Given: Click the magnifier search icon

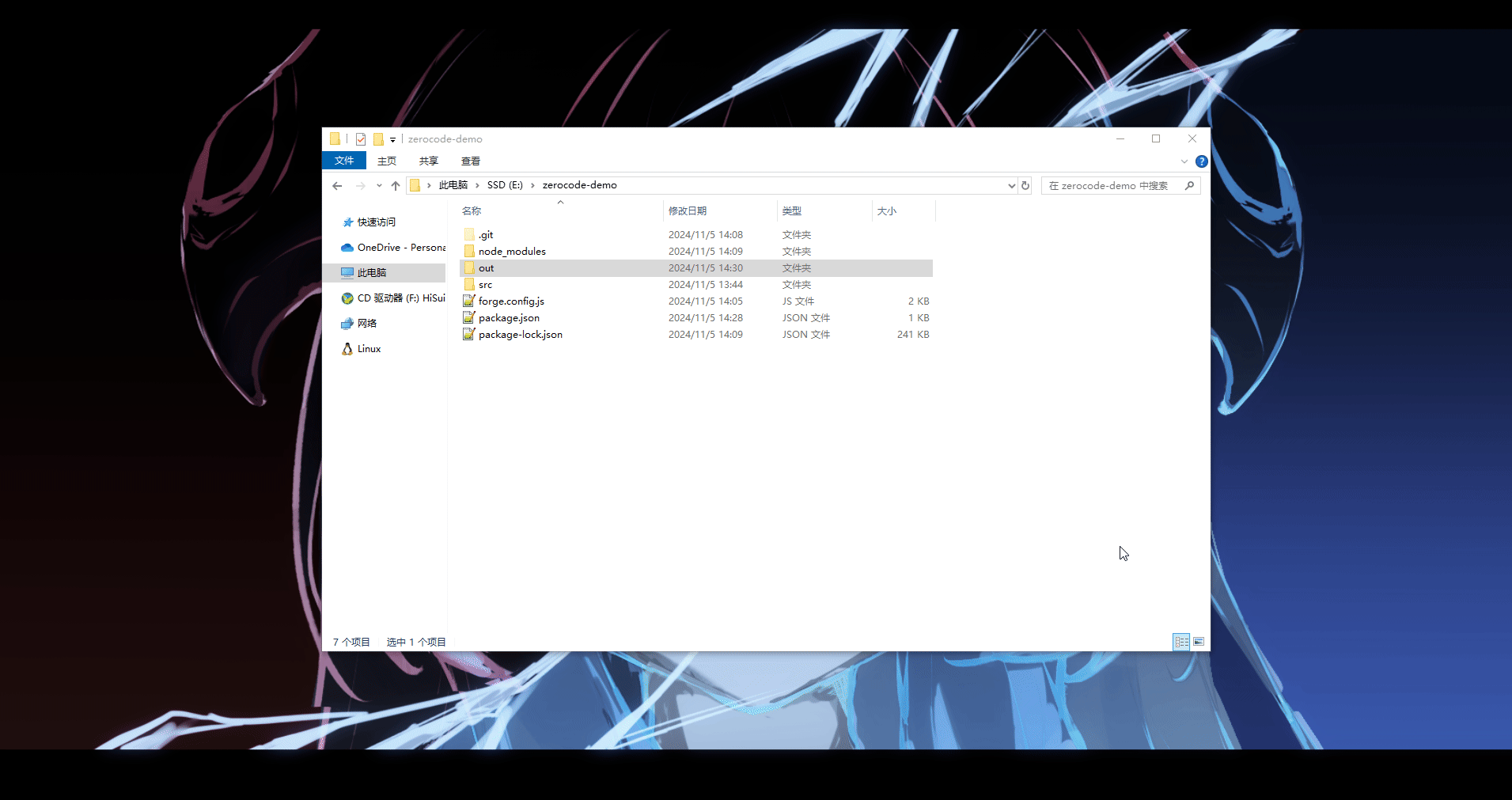Looking at the screenshot, I should click(1189, 186).
